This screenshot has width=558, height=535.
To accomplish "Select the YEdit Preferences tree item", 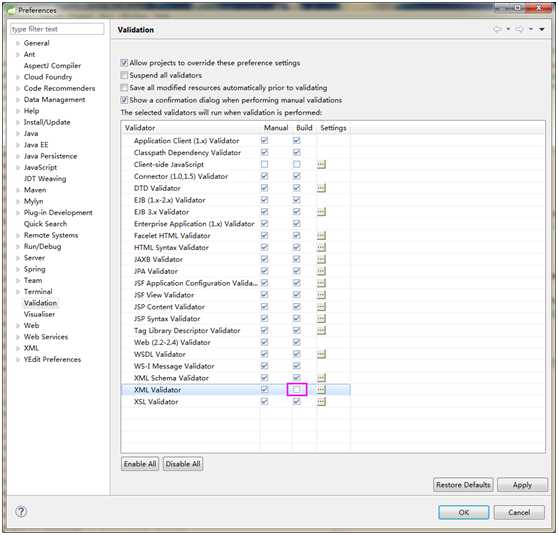I will (x=52, y=360).
